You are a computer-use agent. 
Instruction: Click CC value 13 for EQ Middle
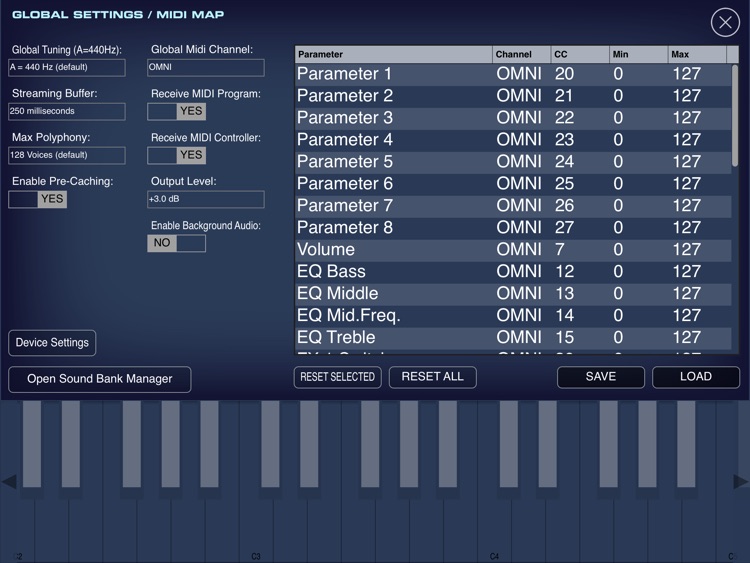(564, 294)
